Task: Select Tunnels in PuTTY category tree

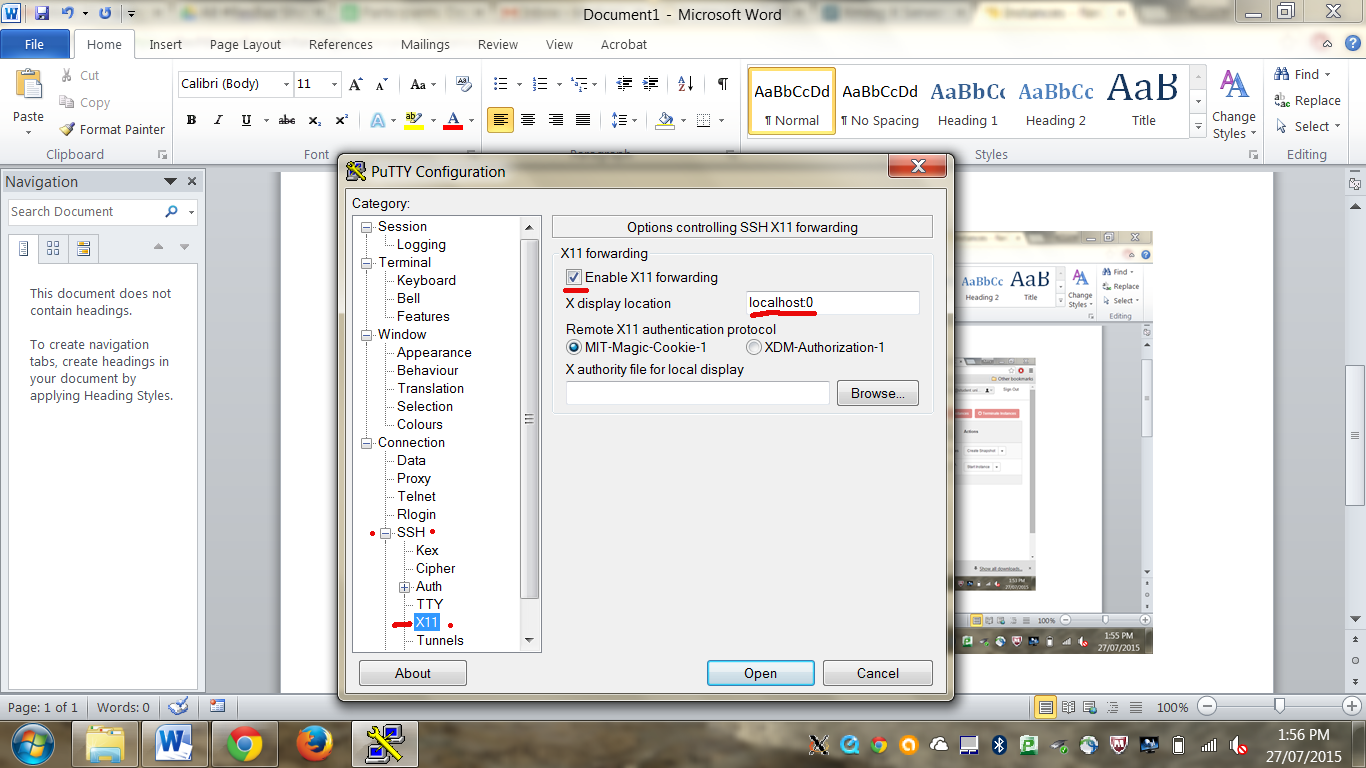Action: 440,640
